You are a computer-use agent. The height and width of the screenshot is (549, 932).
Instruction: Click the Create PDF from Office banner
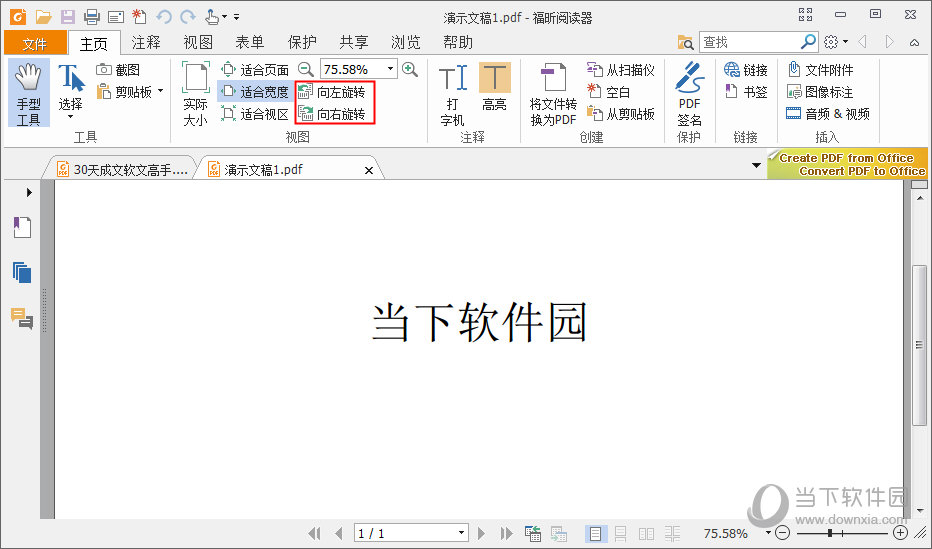[x=847, y=164]
